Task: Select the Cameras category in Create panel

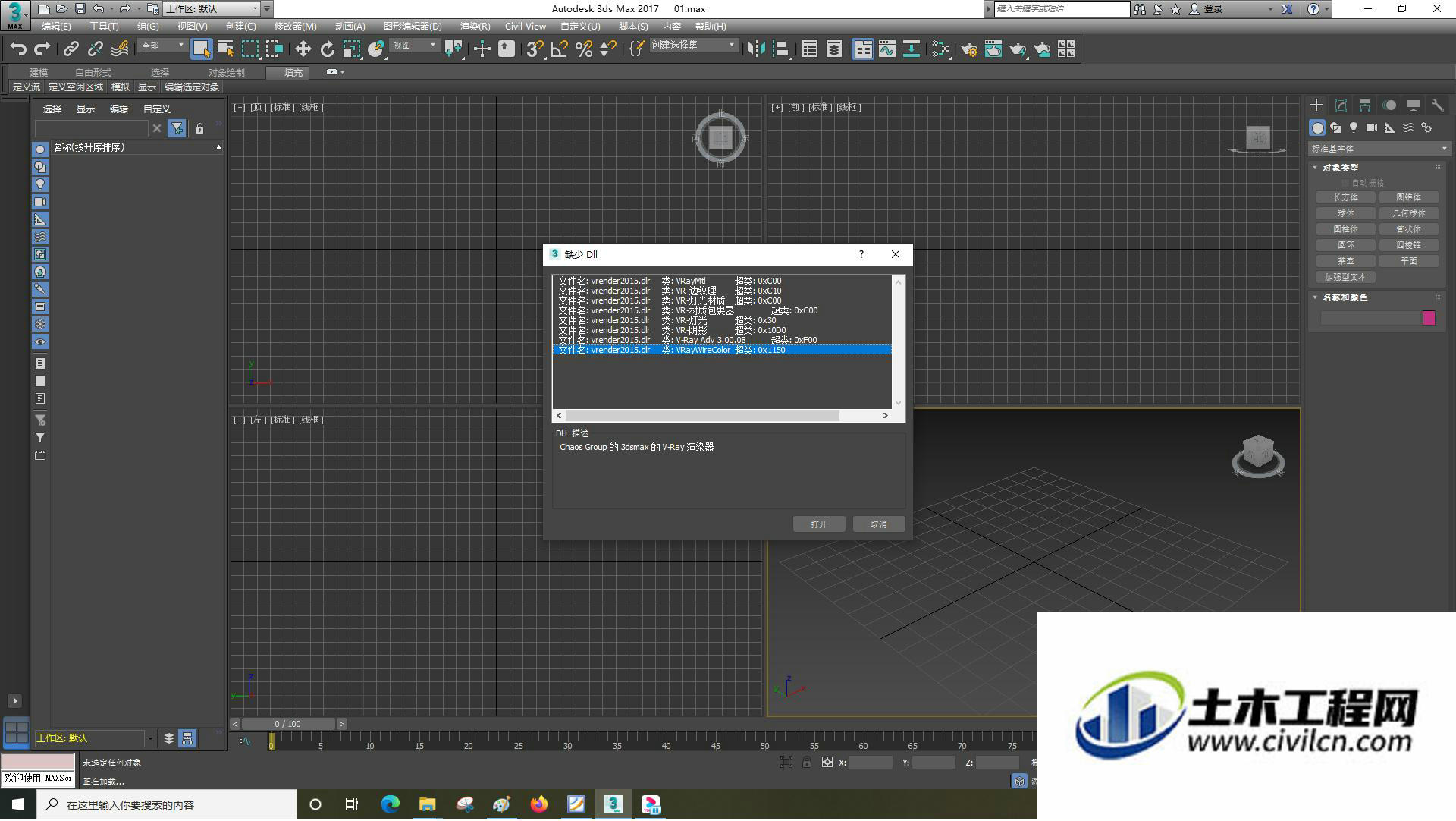Action: 1372,127
